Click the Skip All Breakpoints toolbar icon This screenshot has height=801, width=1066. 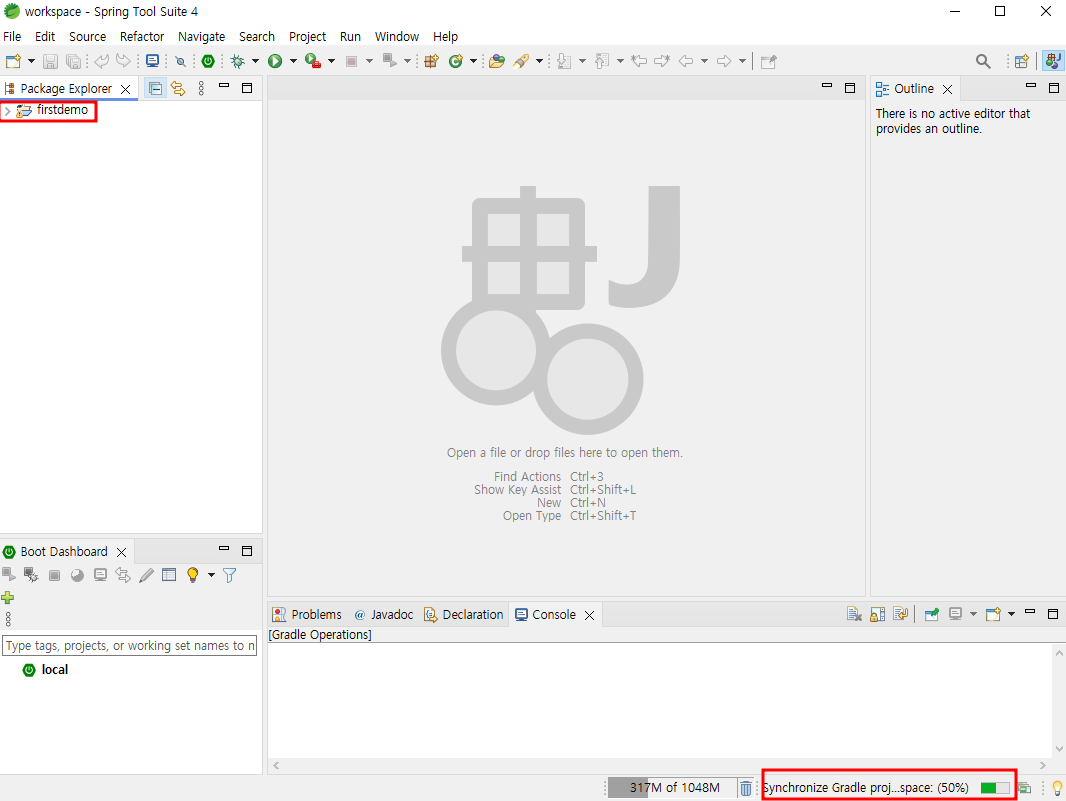pyautogui.click(x=180, y=61)
